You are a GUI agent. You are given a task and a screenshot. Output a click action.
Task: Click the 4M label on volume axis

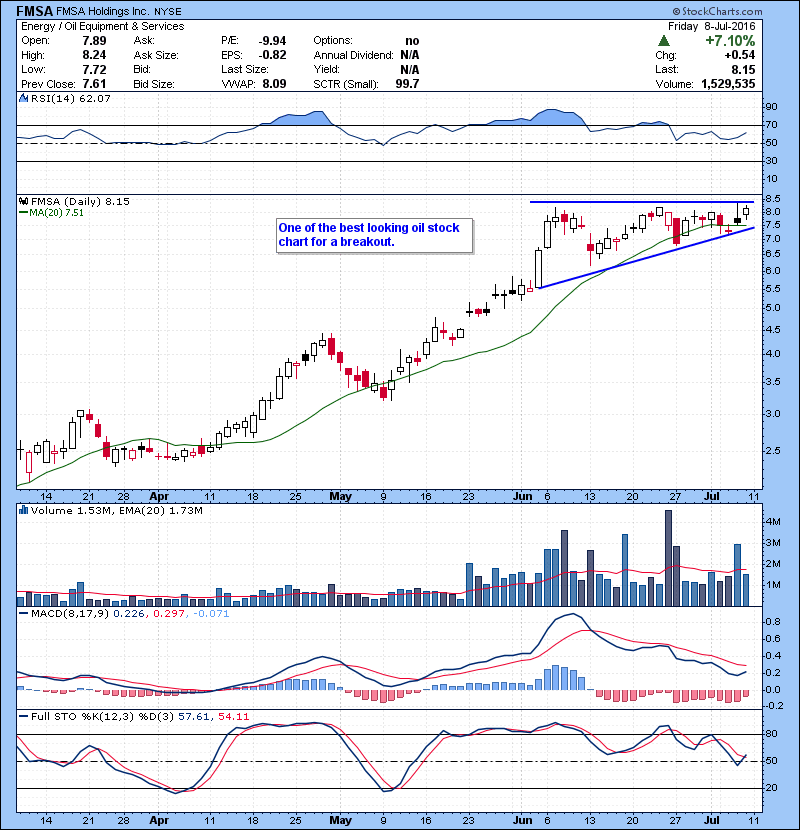(x=773, y=522)
